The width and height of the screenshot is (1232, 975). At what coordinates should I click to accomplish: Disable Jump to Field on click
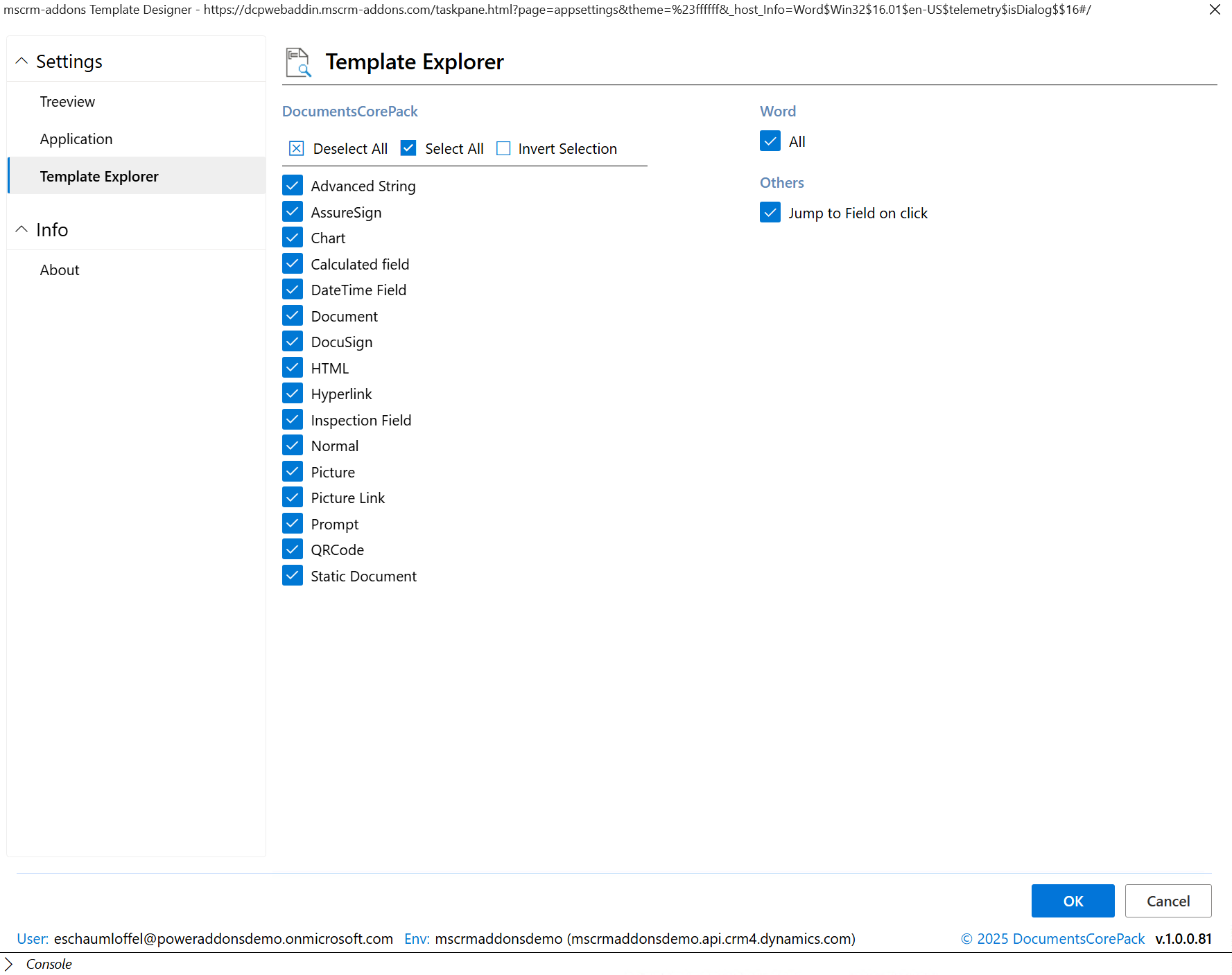pos(770,213)
